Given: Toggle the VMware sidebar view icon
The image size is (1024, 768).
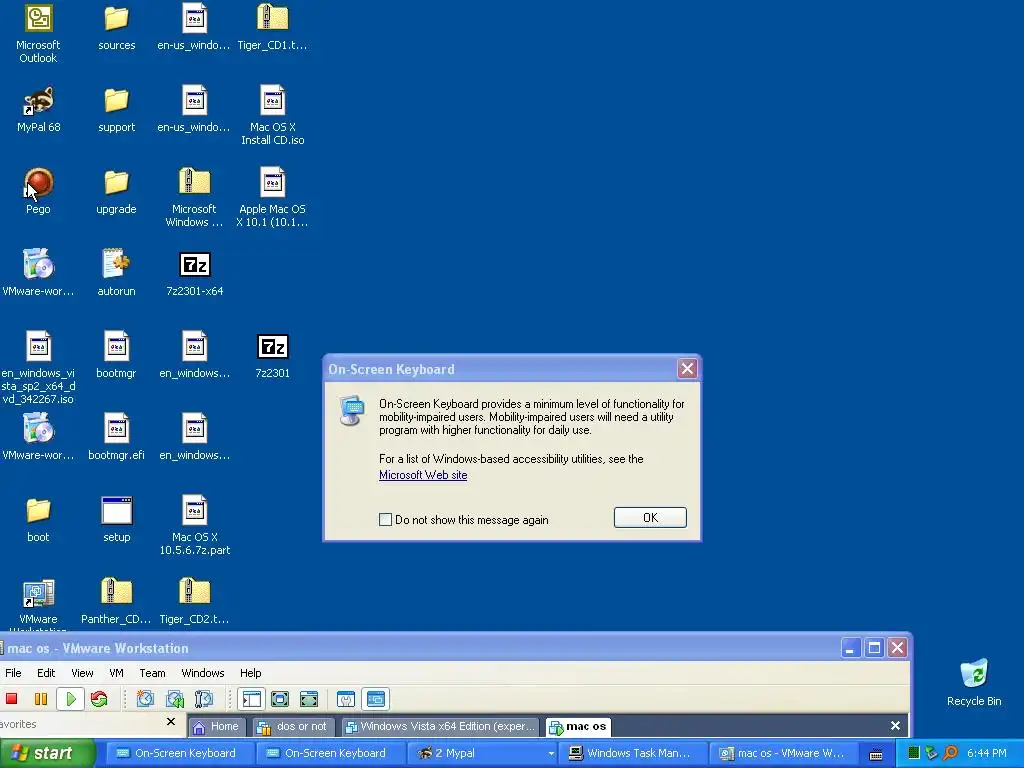Looking at the screenshot, I should pos(251,699).
